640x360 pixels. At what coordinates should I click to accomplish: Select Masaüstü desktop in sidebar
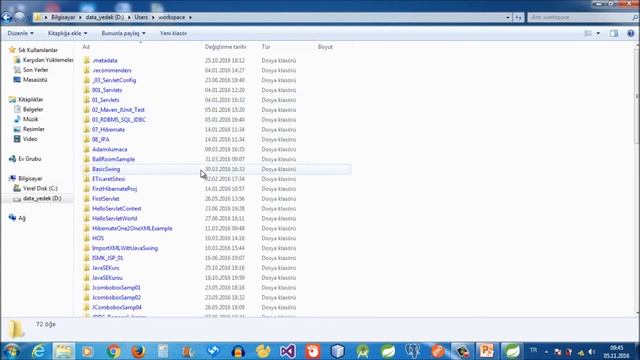click(35, 80)
